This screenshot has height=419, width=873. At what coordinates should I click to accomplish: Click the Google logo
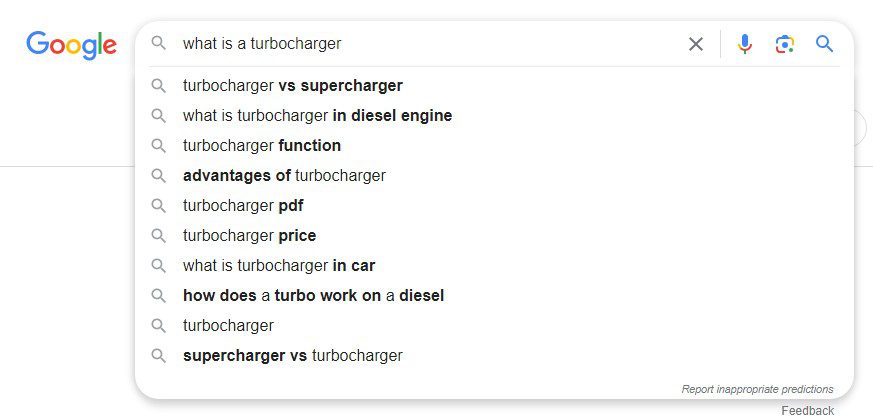tap(71, 45)
